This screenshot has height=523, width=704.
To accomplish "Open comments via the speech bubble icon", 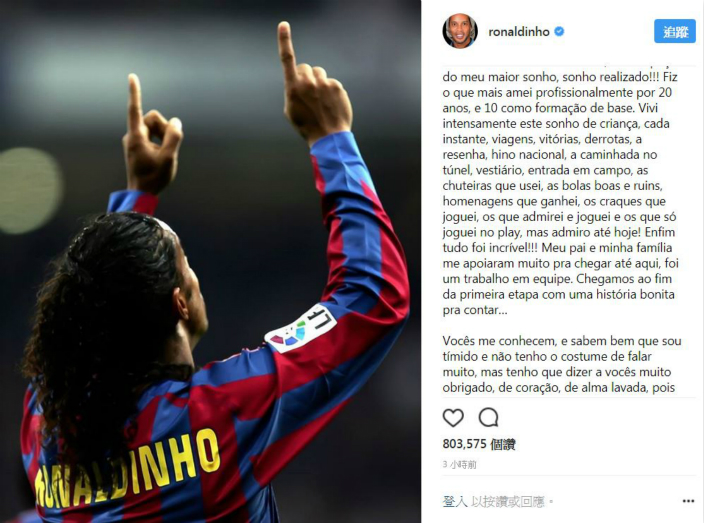I will click(x=488, y=418).
